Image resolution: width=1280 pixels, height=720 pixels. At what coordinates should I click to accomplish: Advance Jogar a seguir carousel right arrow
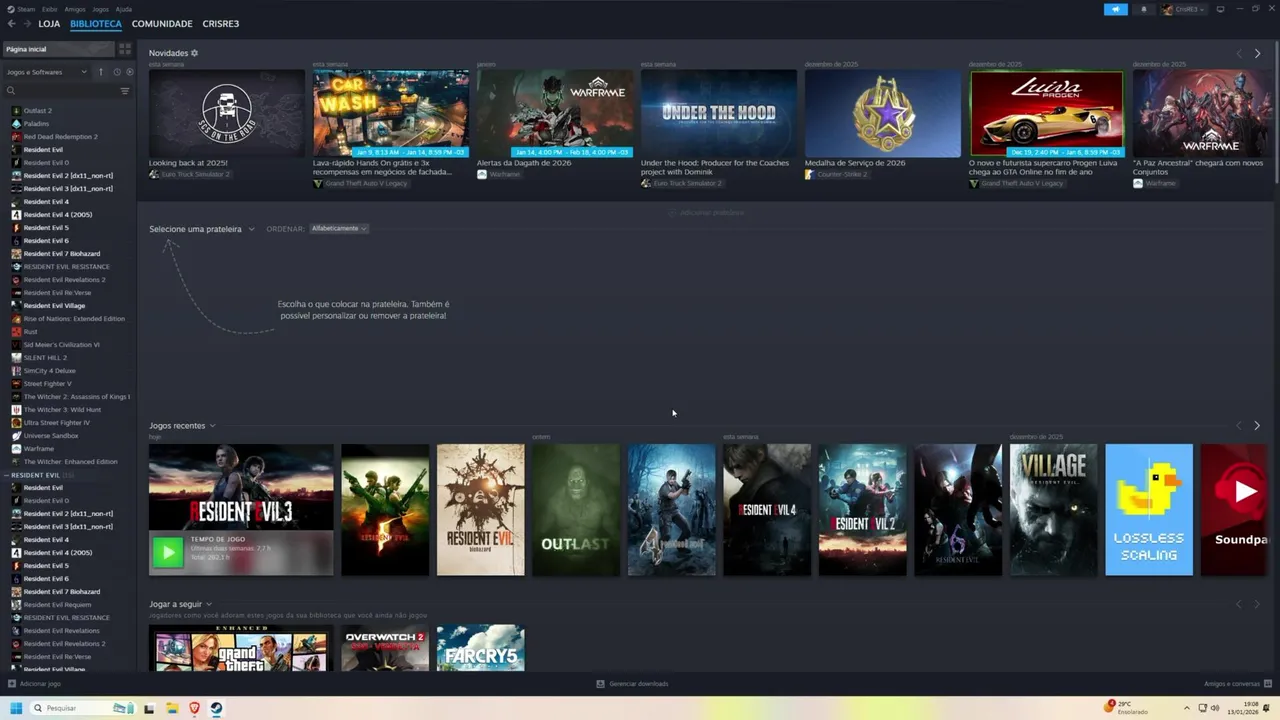[x=1257, y=604]
